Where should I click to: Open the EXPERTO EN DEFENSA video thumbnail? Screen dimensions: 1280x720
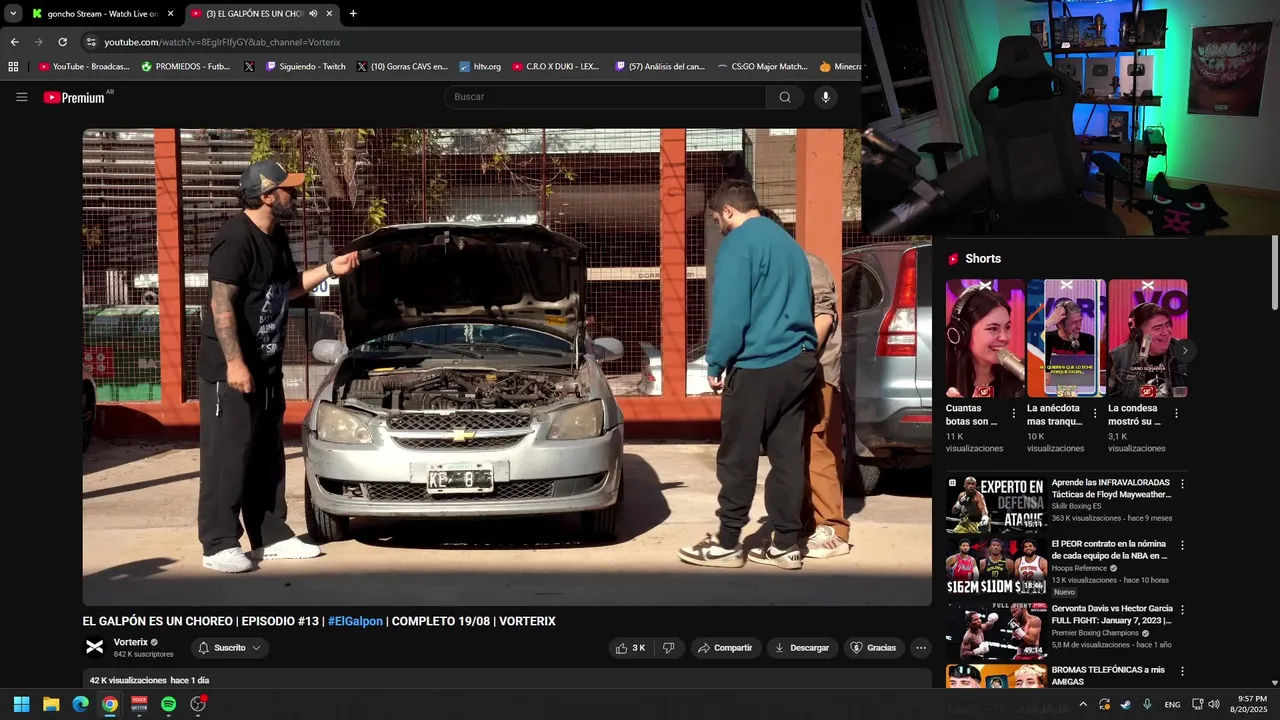996,505
